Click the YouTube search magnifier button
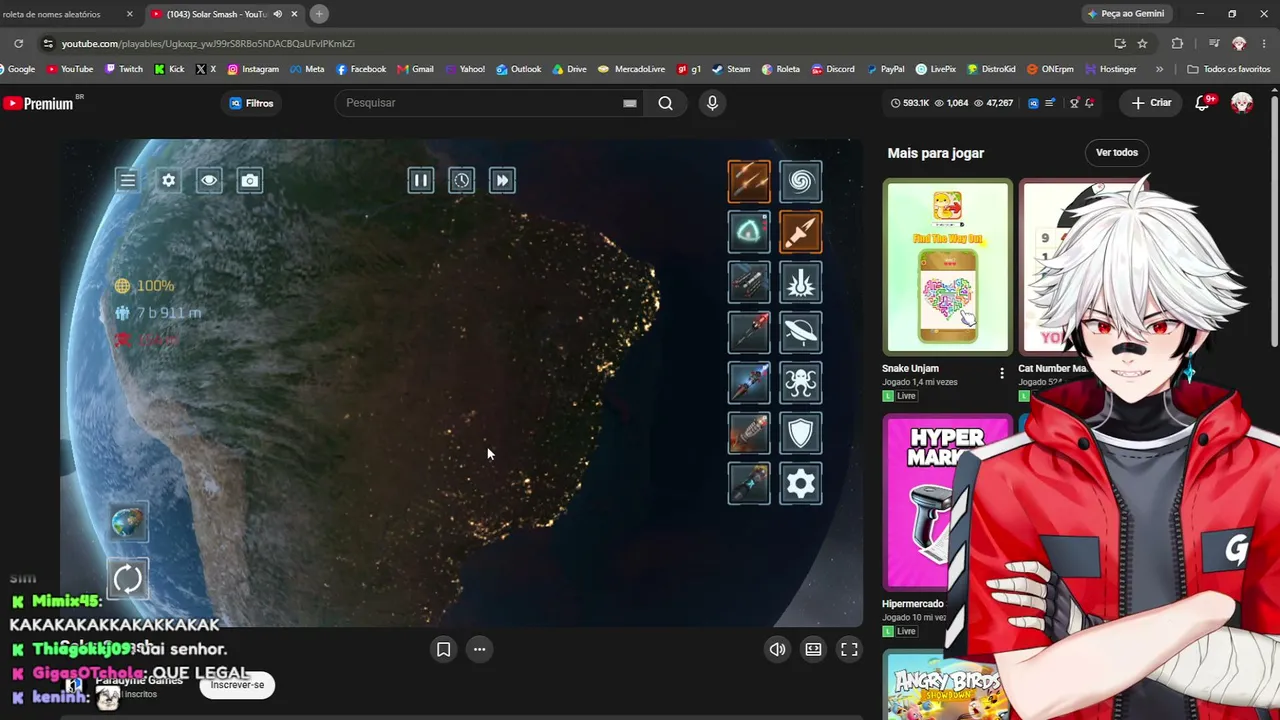Screen dimensions: 1280x720 pyautogui.click(x=665, y=103)
